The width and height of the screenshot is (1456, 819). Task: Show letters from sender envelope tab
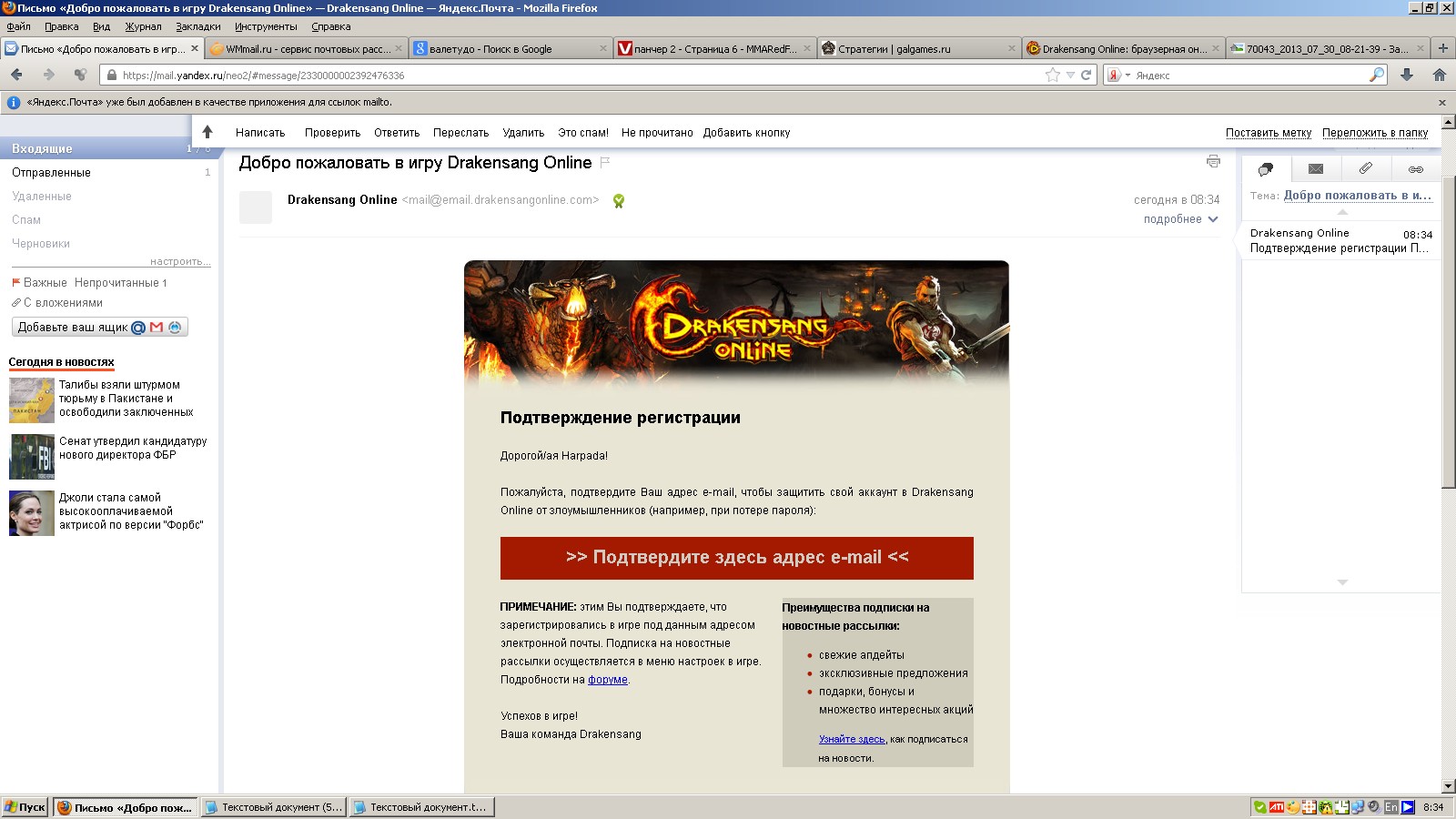[x=1316, y=168]
